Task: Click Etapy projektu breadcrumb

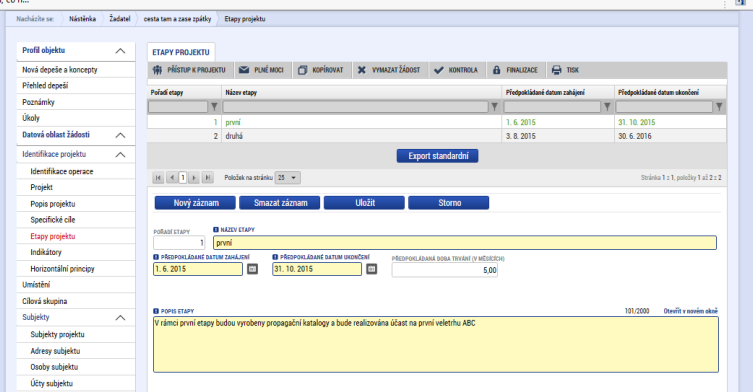Action: (x=245, y=19)
